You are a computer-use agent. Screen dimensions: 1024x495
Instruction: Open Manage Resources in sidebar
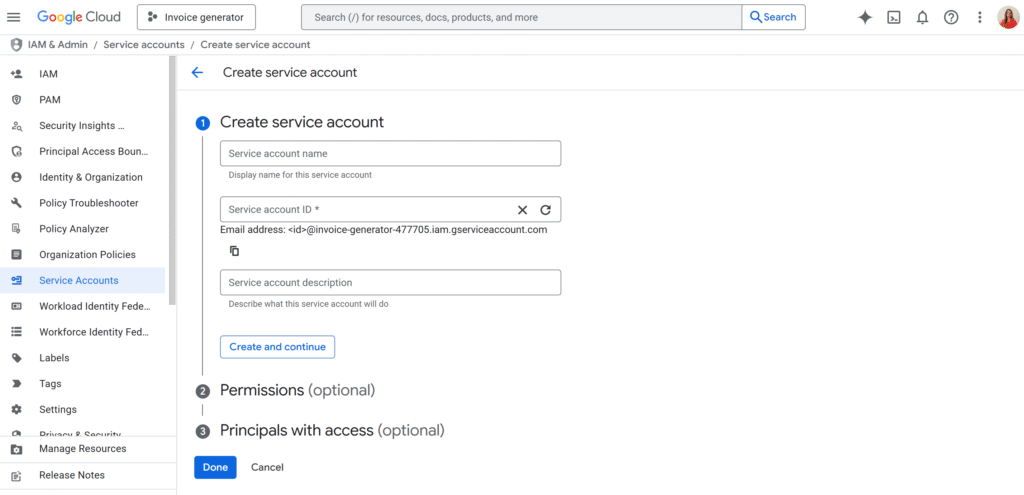pyautogui.click(x=82, y=449)
